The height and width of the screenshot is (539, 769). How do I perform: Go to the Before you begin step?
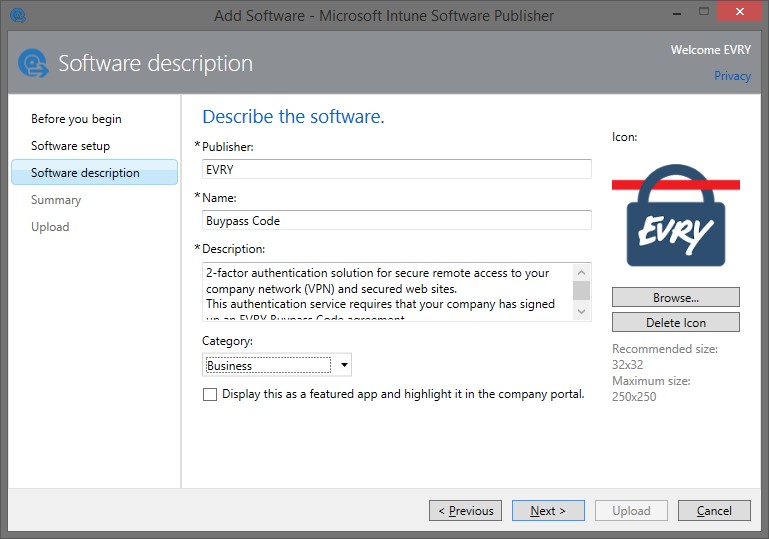[76, 119]
